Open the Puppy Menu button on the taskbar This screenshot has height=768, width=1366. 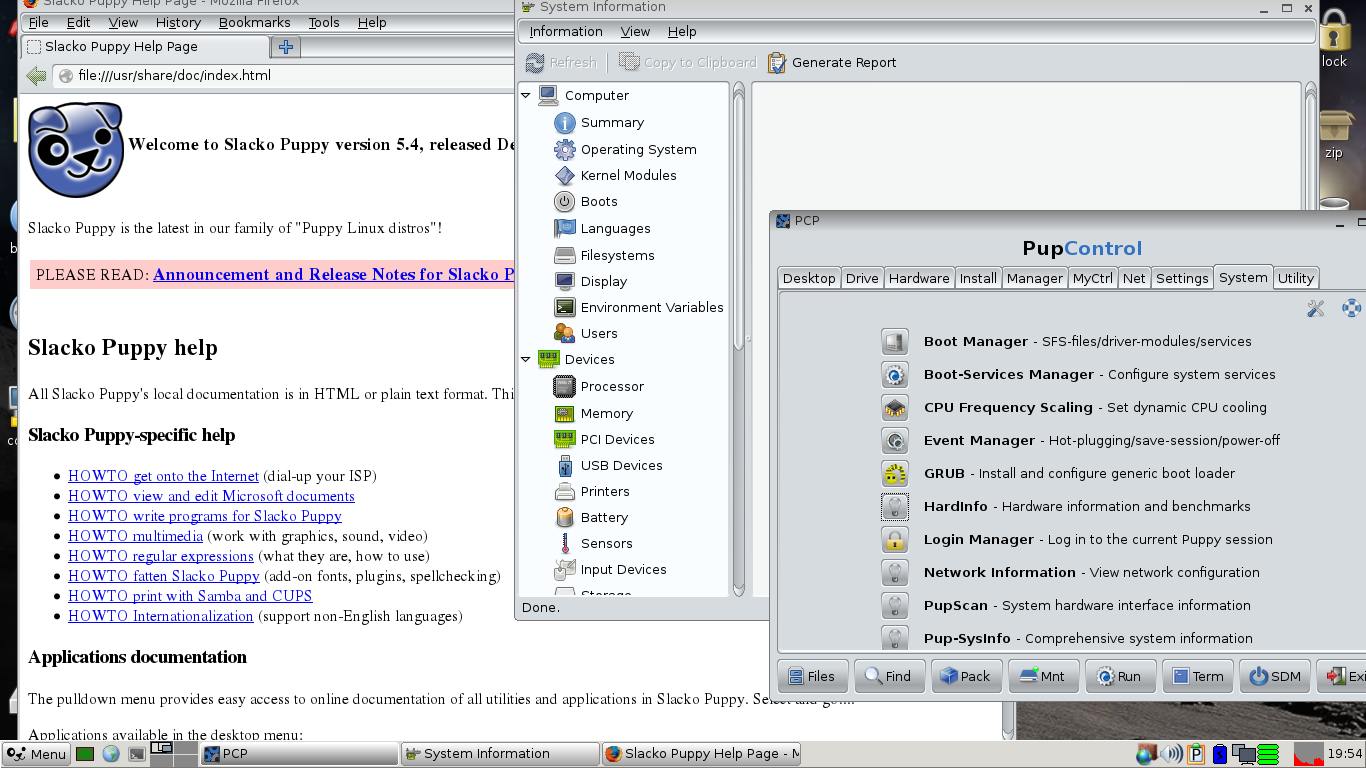click(36, 754)
